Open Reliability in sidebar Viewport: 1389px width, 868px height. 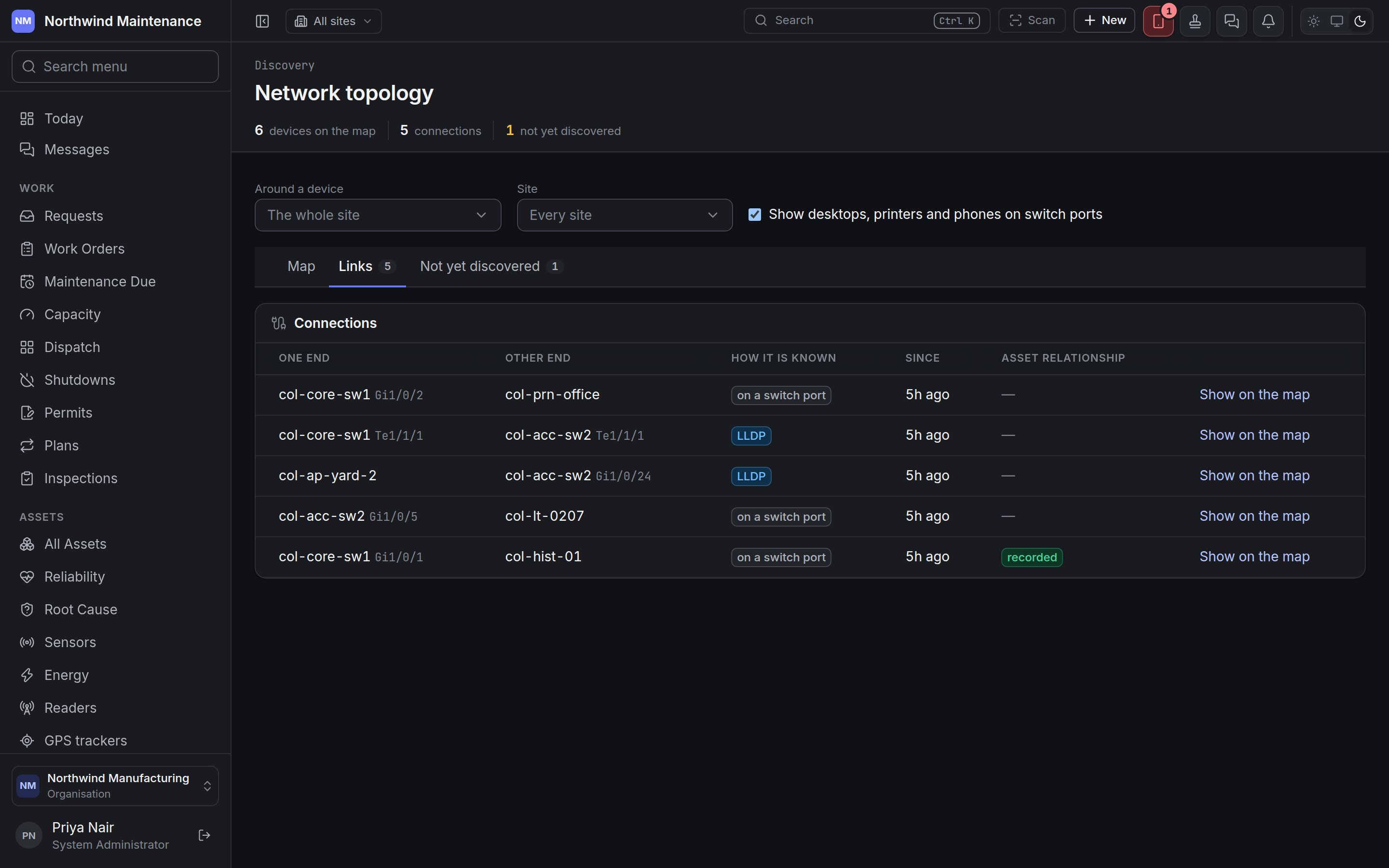115,576
